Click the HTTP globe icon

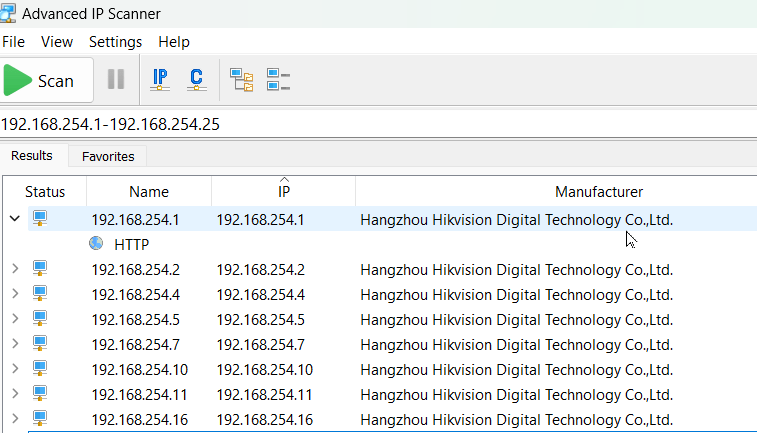96,243
